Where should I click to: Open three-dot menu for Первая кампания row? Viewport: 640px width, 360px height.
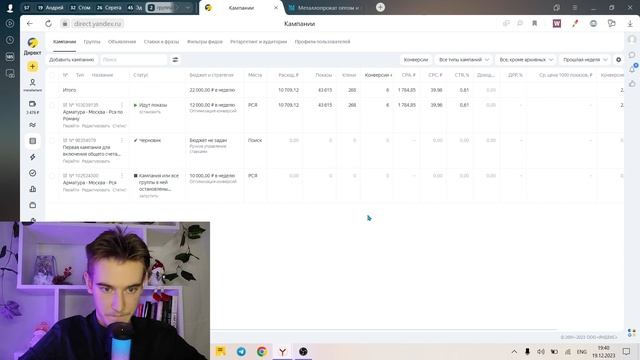pos(122,140)
